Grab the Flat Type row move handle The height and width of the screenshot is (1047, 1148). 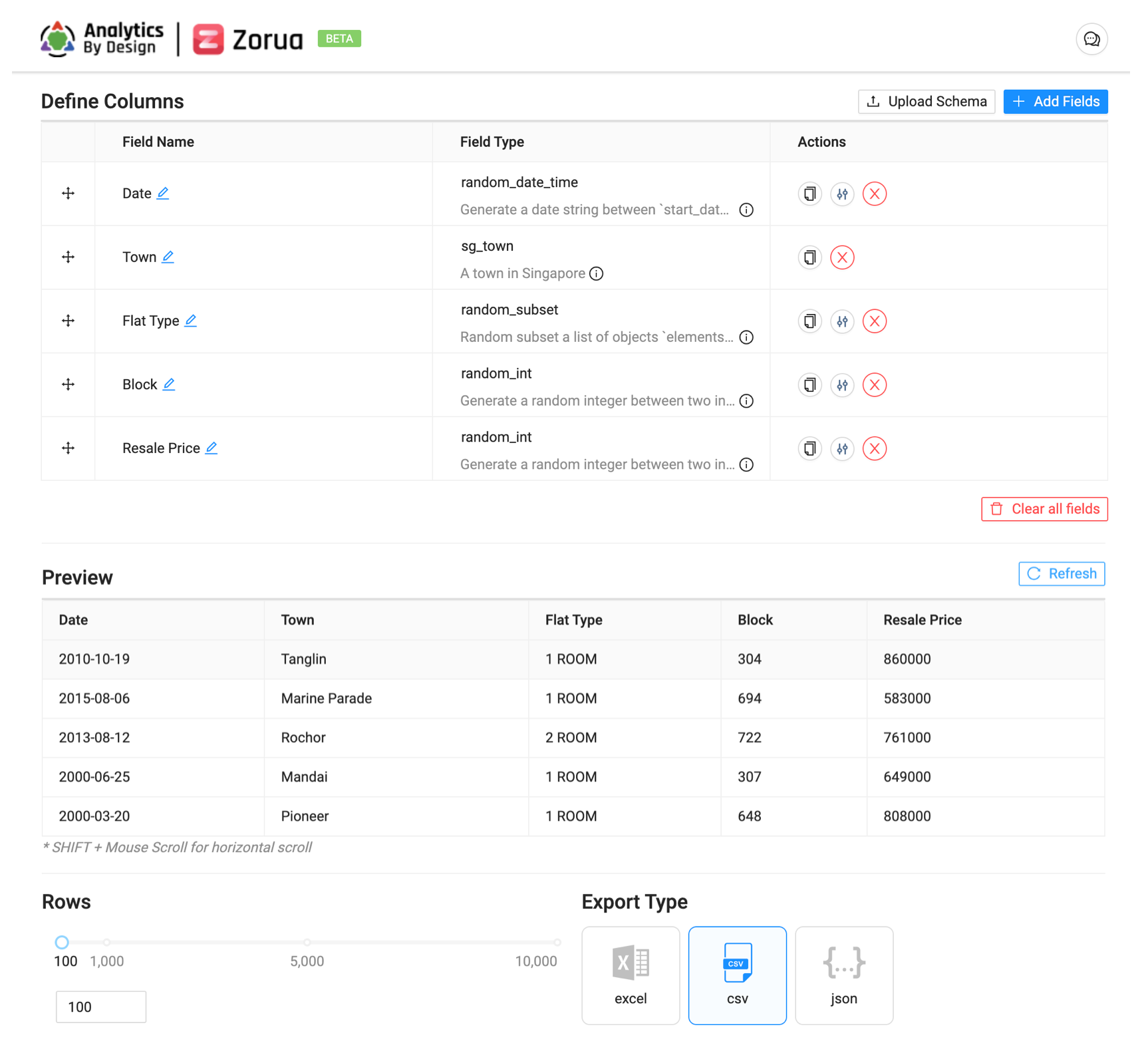[x=68, y=321]
